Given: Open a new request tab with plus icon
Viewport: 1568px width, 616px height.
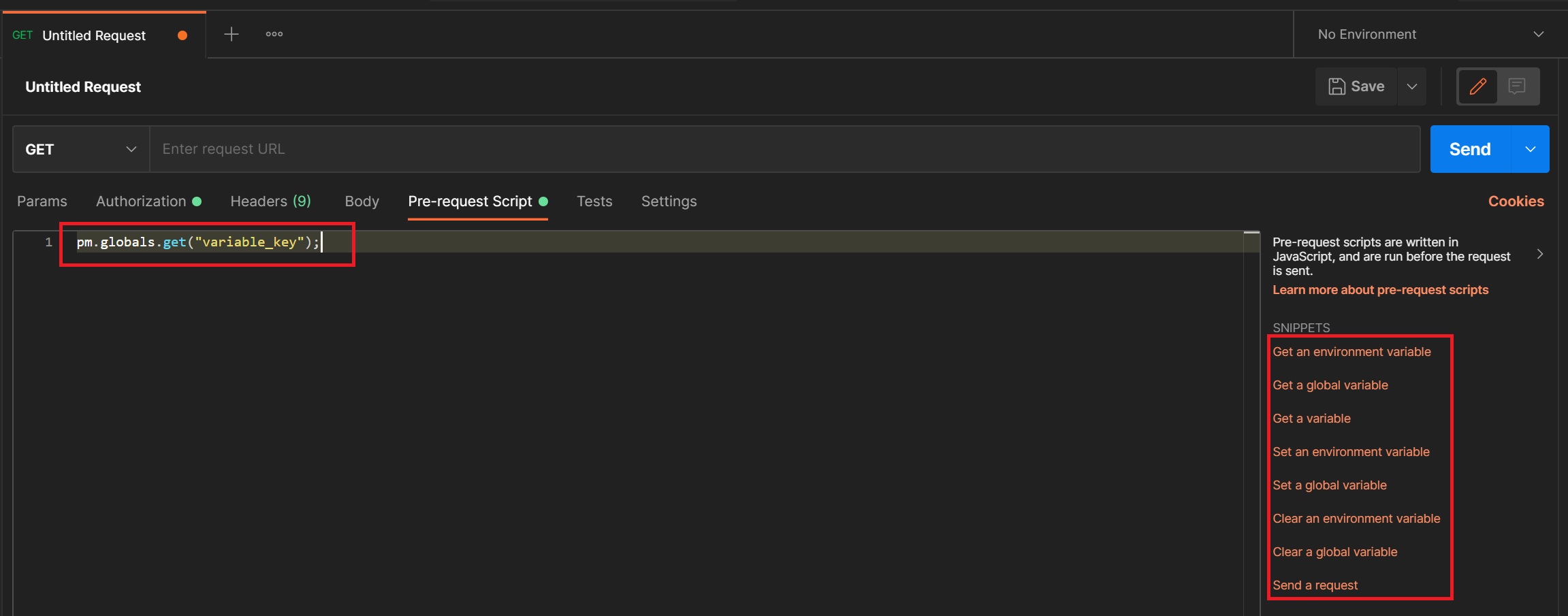Looking at the screenshot, I should 231,34.
